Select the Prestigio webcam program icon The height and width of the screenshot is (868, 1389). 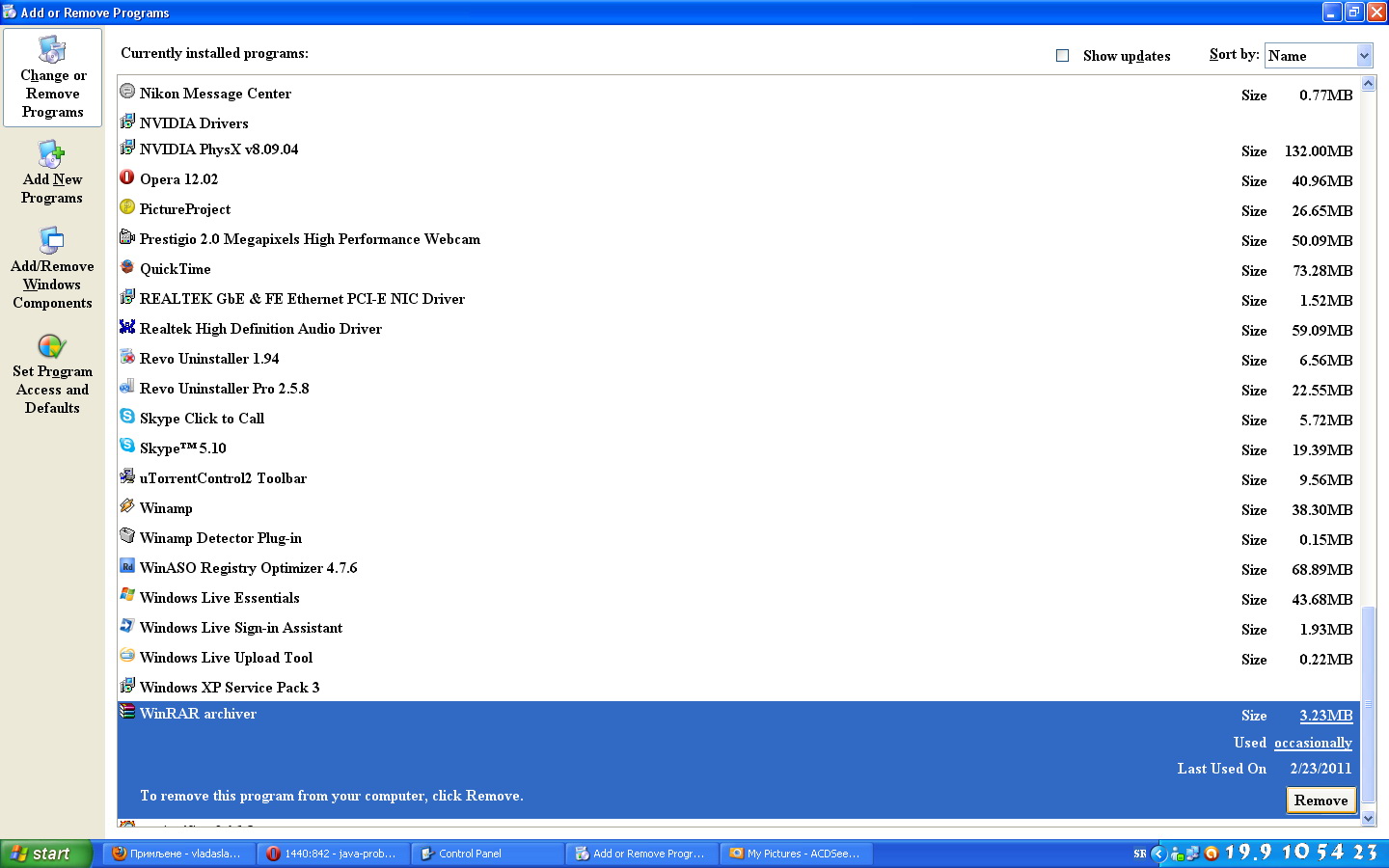coord(127,237)
